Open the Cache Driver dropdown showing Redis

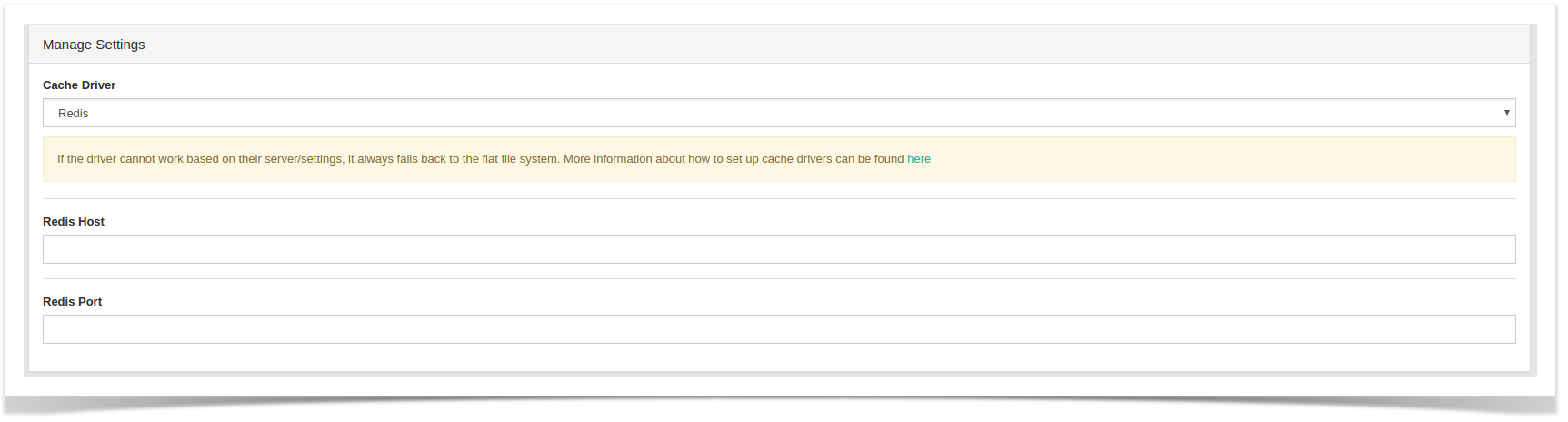(779, 113)
